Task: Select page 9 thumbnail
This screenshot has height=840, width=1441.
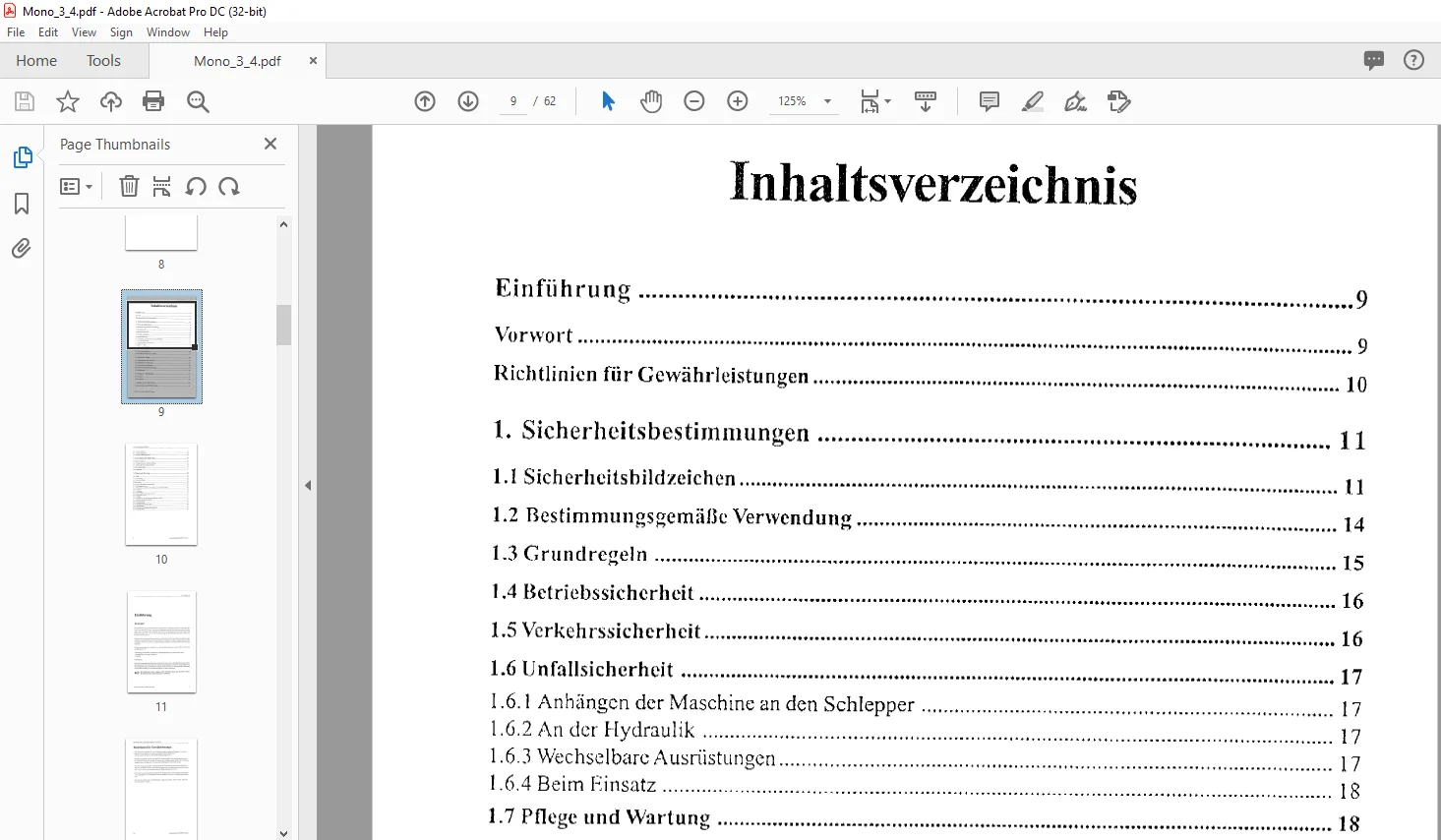Action: 161,346
